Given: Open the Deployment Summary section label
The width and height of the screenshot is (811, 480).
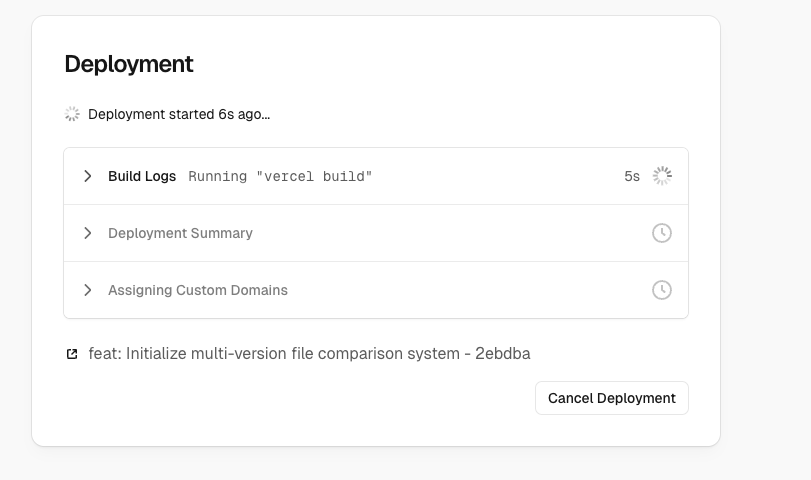Looking at the screenshot, I should pyautogui.click(x=180, y=233).
